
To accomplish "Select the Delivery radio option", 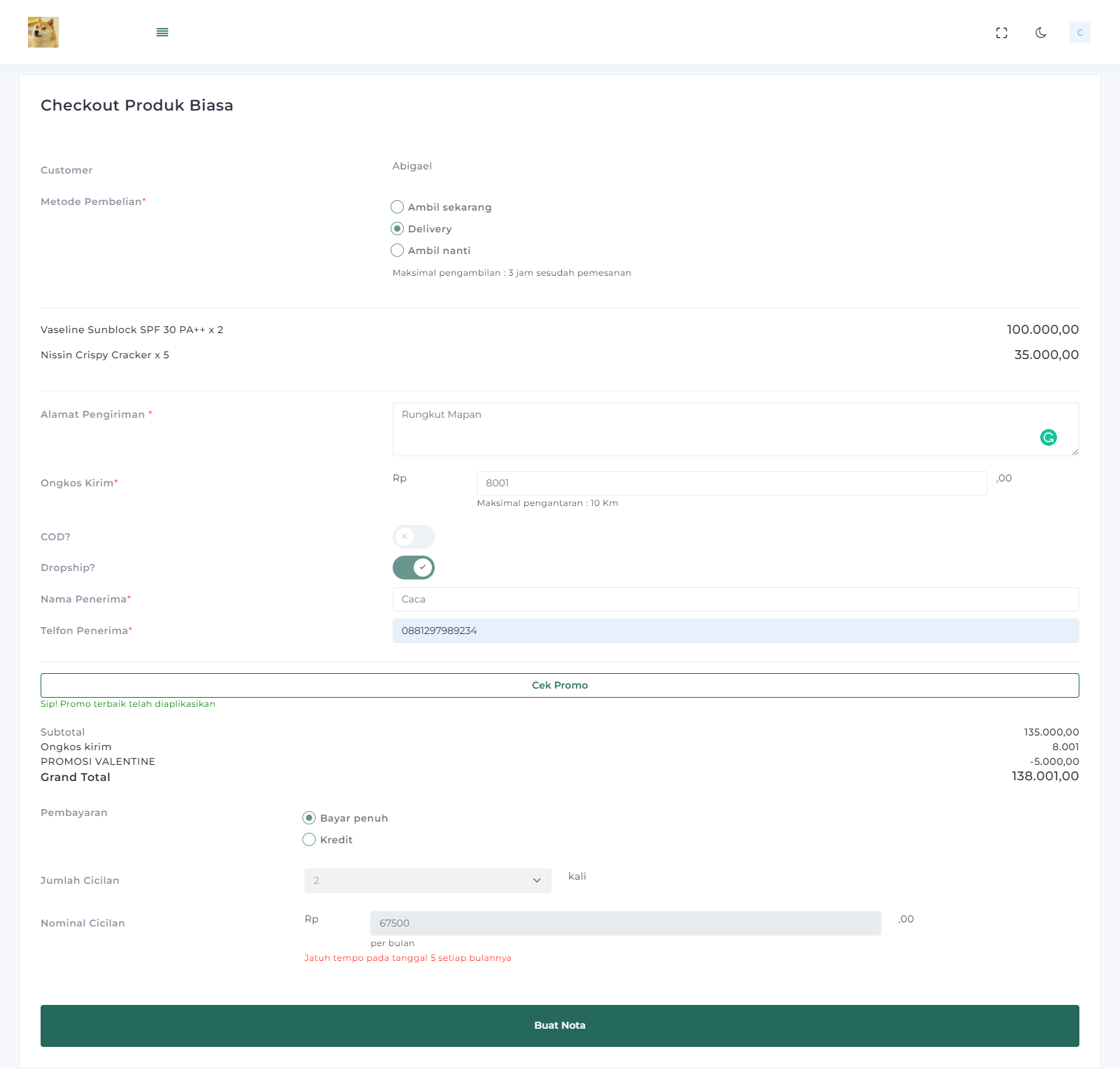I will [x=398, y=229].
